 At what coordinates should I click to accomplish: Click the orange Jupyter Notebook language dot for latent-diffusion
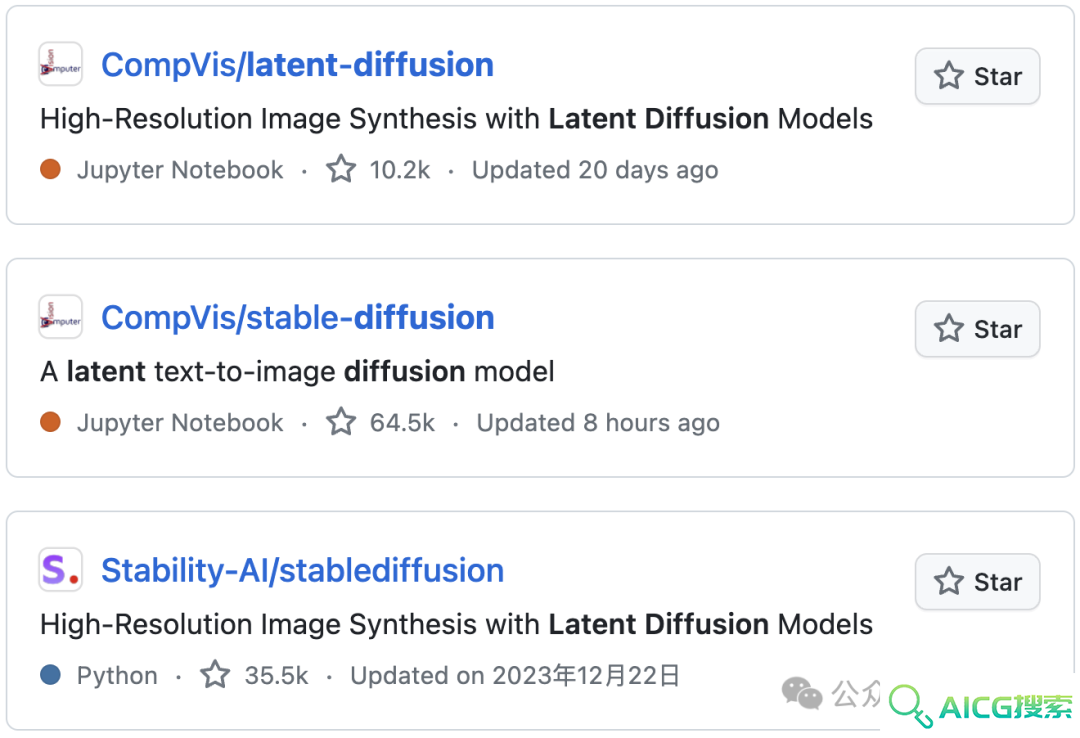click(x=50, y=169)
